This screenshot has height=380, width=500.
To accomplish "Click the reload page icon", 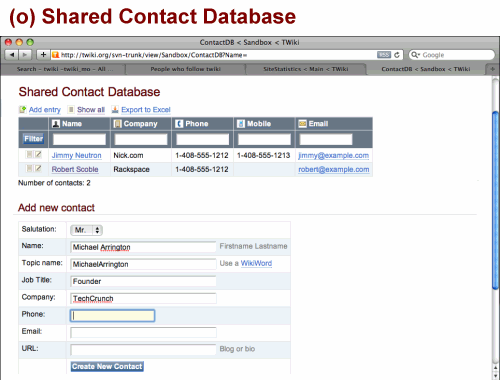I will point(397,55).
